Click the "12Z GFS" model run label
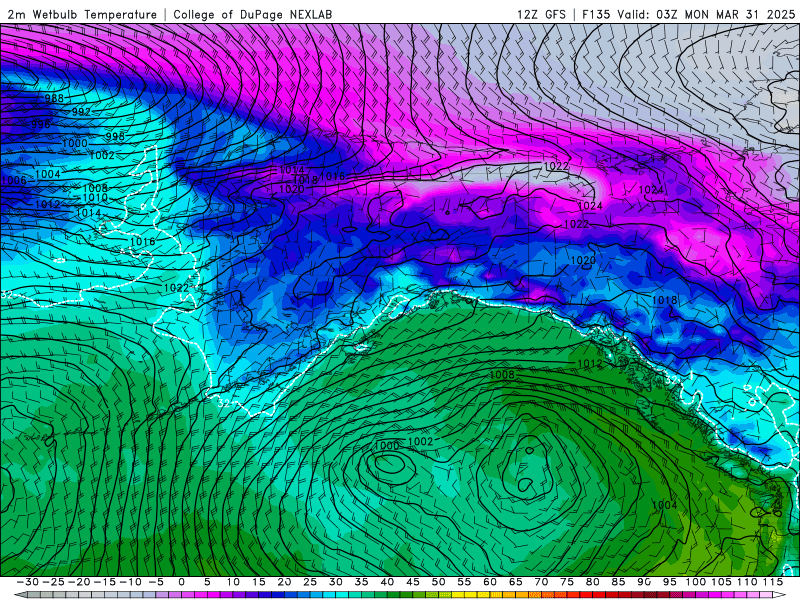Viewport: 800px width, 600px height. 541,14
